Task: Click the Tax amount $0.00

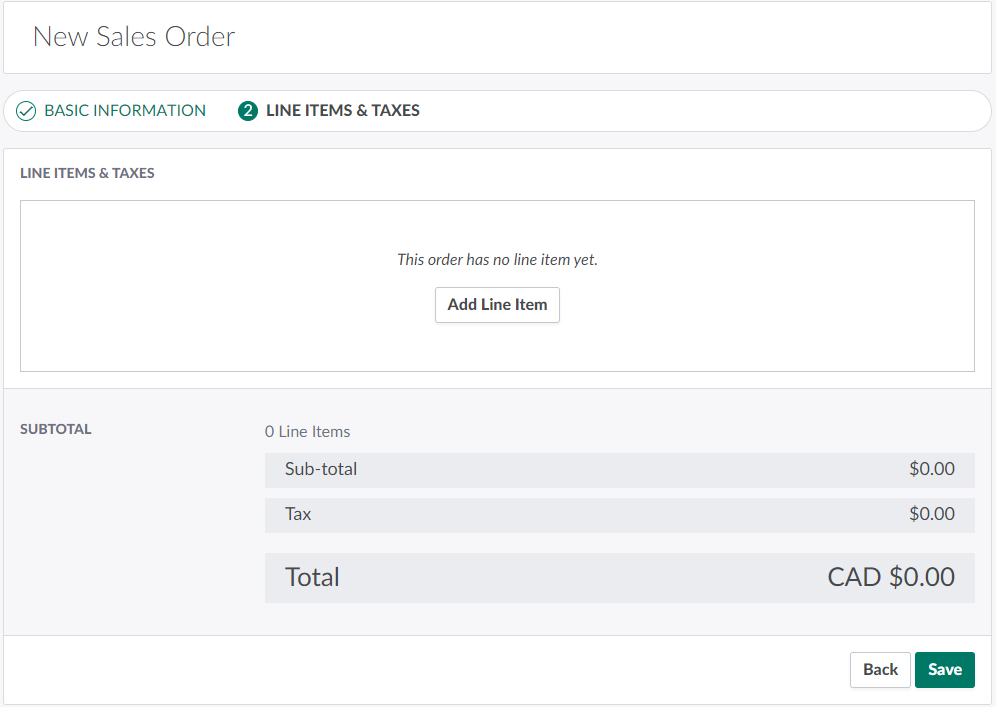Action: [x=931, y=514]
